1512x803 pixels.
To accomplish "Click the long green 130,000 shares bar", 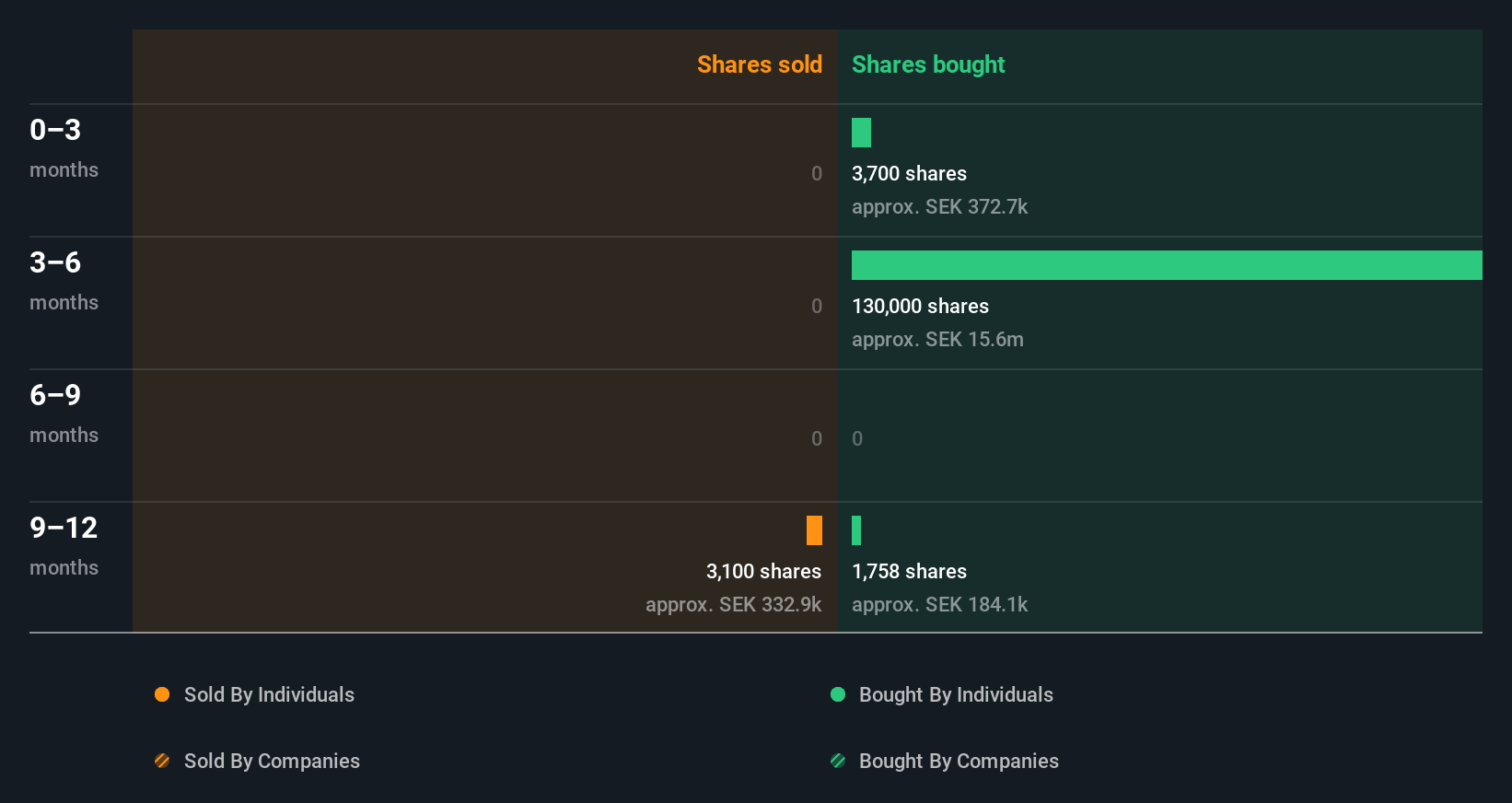I will 1167,265.
